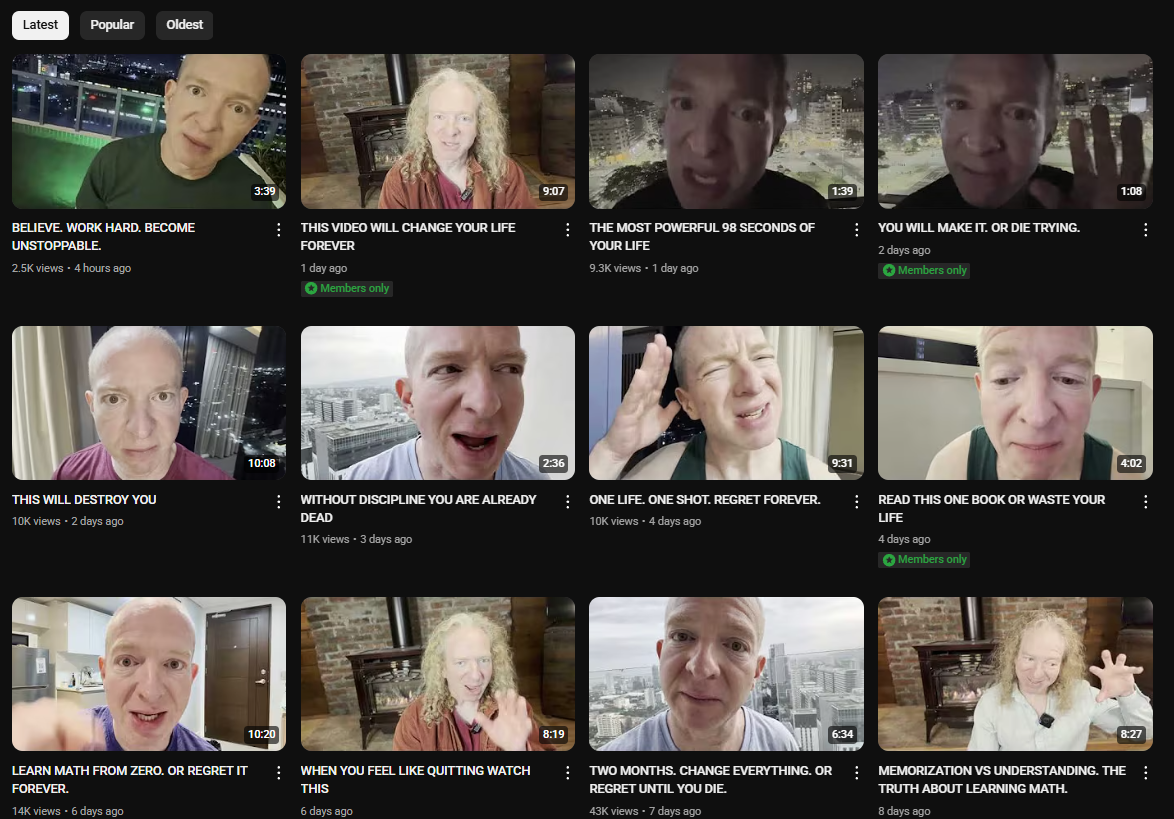Image resolution: width=1174 pixels, height=819 pixels.
Task: Click the '14K views • 6 days ago' text
Action: (x=67, y=811)
